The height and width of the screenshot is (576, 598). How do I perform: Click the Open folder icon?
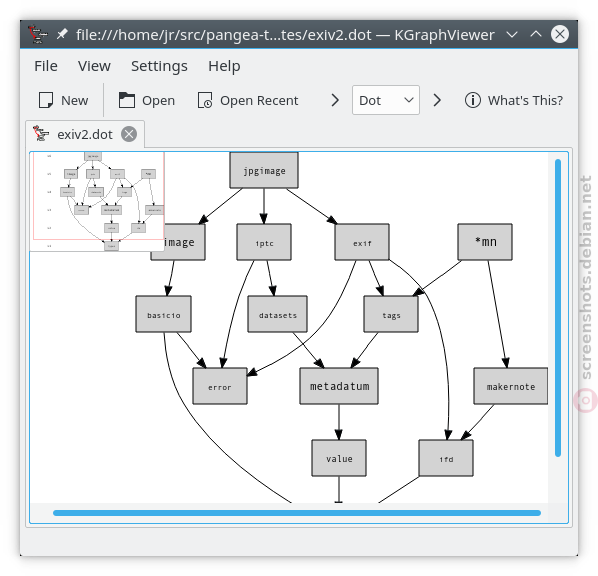[x=127, y=100]
